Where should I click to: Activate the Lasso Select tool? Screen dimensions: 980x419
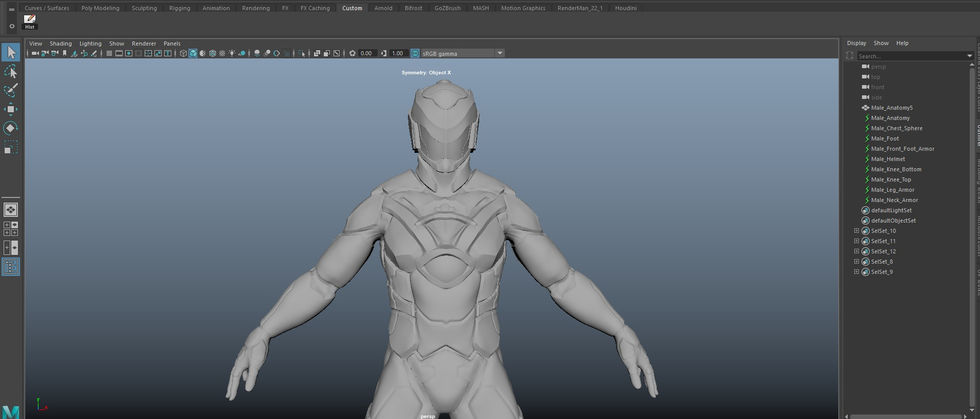11,72
